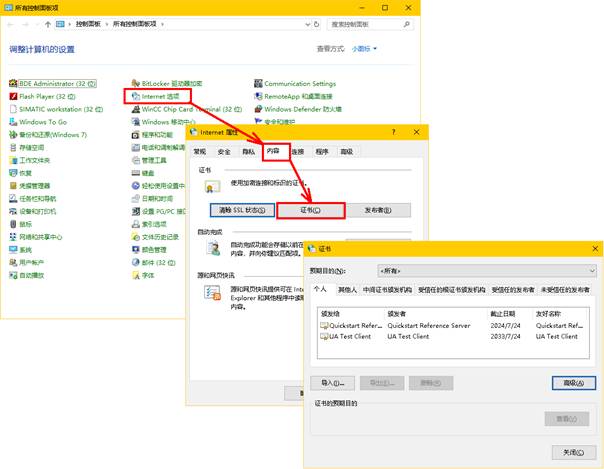Switch to the 内容 tab in Internet 属性
The height and width of the screenshot is (469, 604).
(274, 152)
